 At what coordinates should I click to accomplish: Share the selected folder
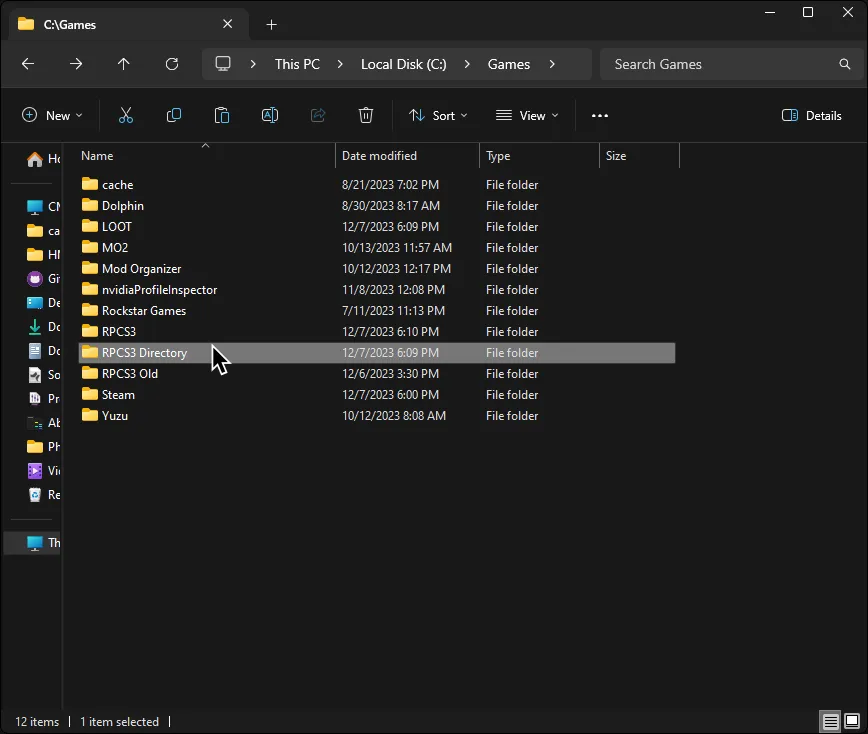coord(317,115)
